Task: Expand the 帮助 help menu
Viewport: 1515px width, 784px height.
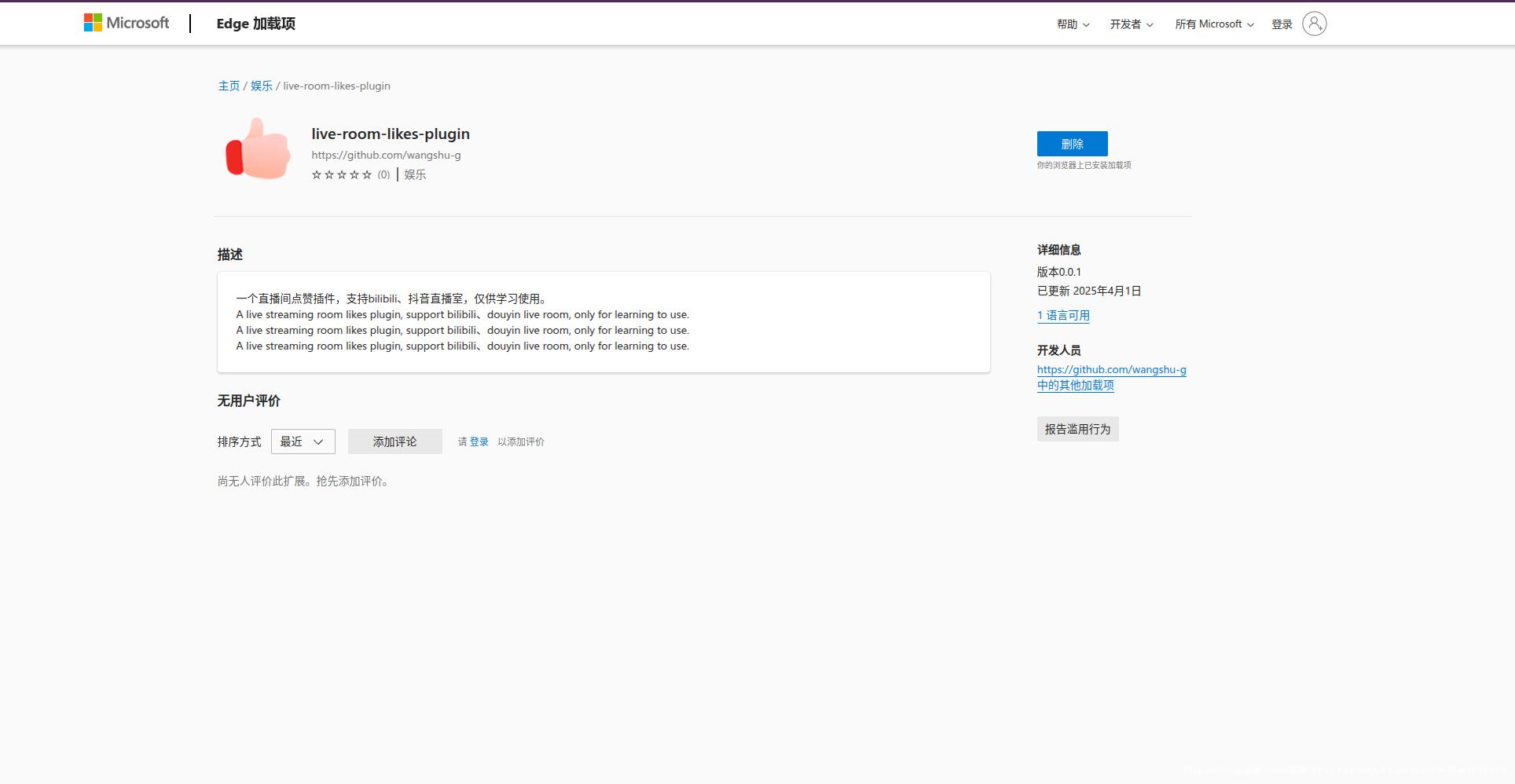Action: (1073, 24)
